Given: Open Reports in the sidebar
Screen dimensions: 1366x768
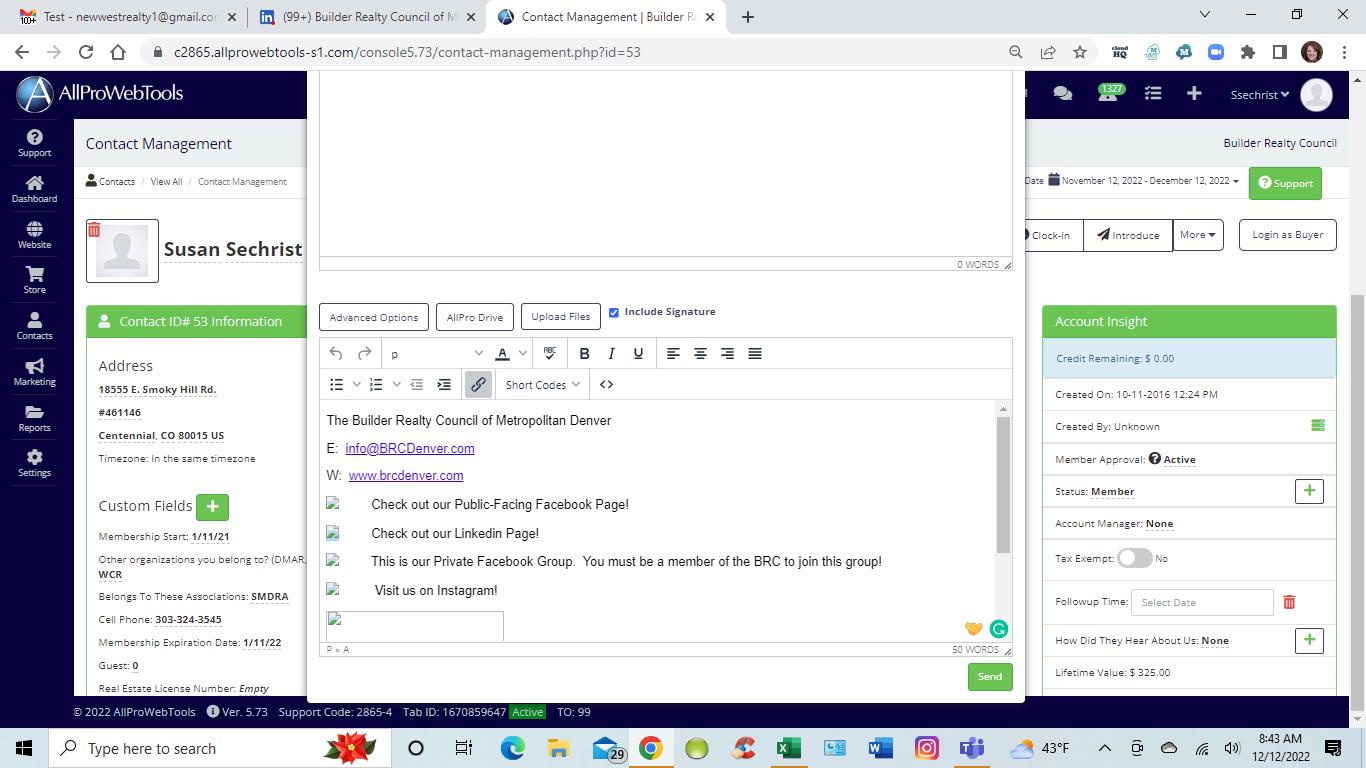Looking at the screenshot, I should coord(35,417).
